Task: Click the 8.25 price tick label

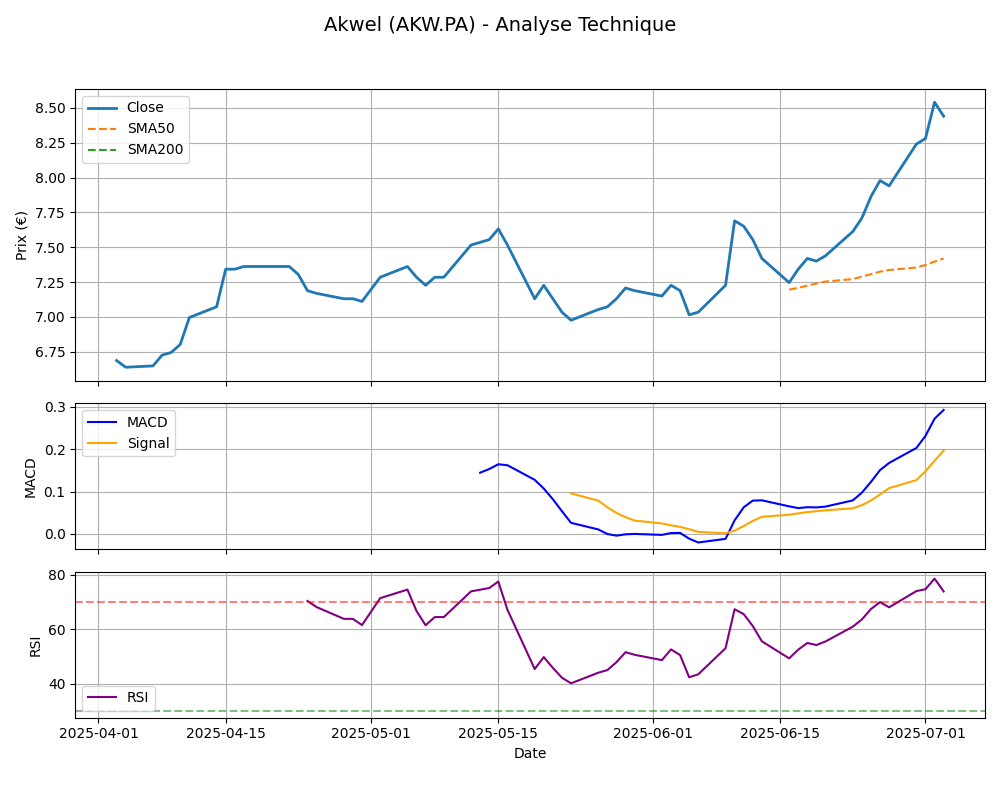Action: (x=50, y=143)
